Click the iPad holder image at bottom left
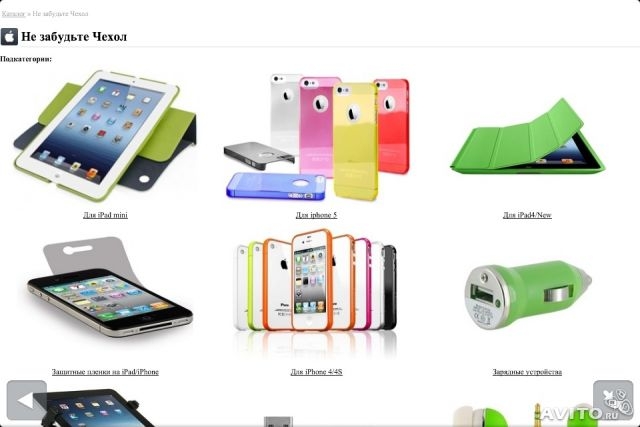The image size is (640, 427). (96, 407)
